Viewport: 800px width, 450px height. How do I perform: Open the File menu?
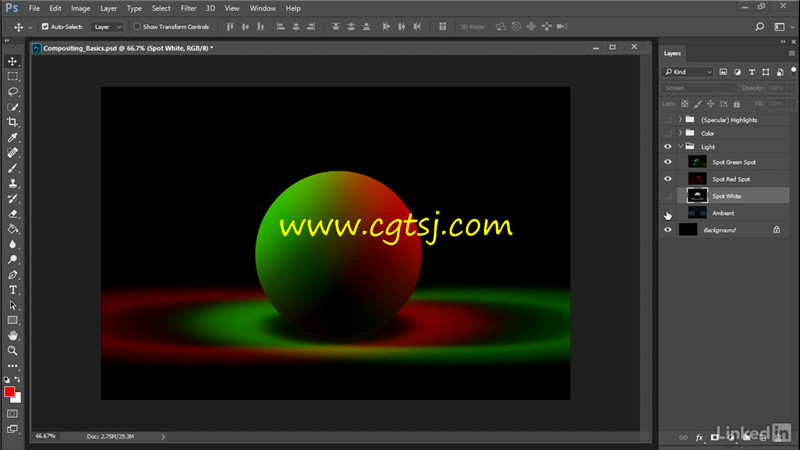point(34,8)
